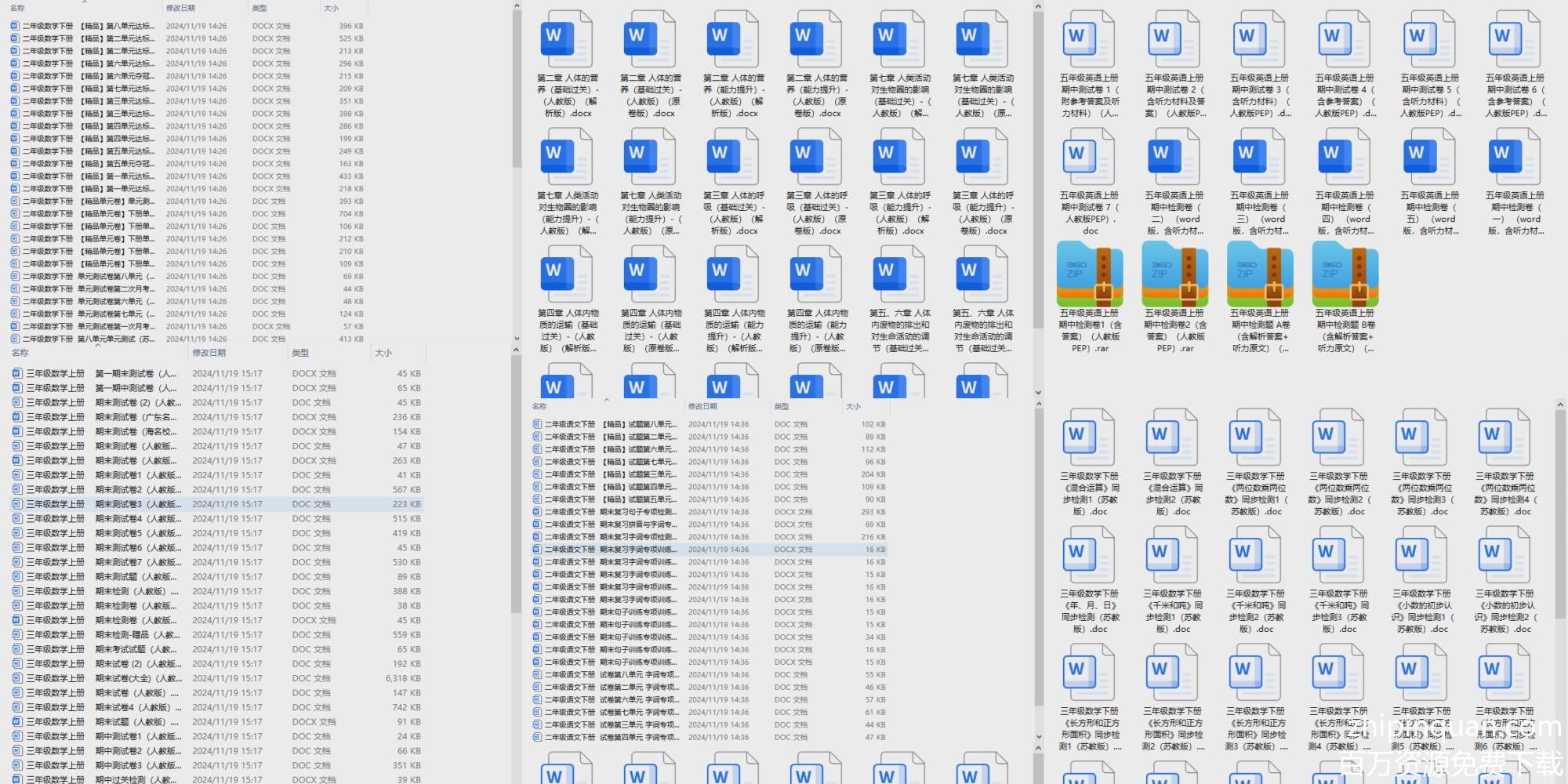Screen dimensions: 1568x784
Task: Click scroll-up arrow of 二年级语文下册 list
Action: [1039, 405]
